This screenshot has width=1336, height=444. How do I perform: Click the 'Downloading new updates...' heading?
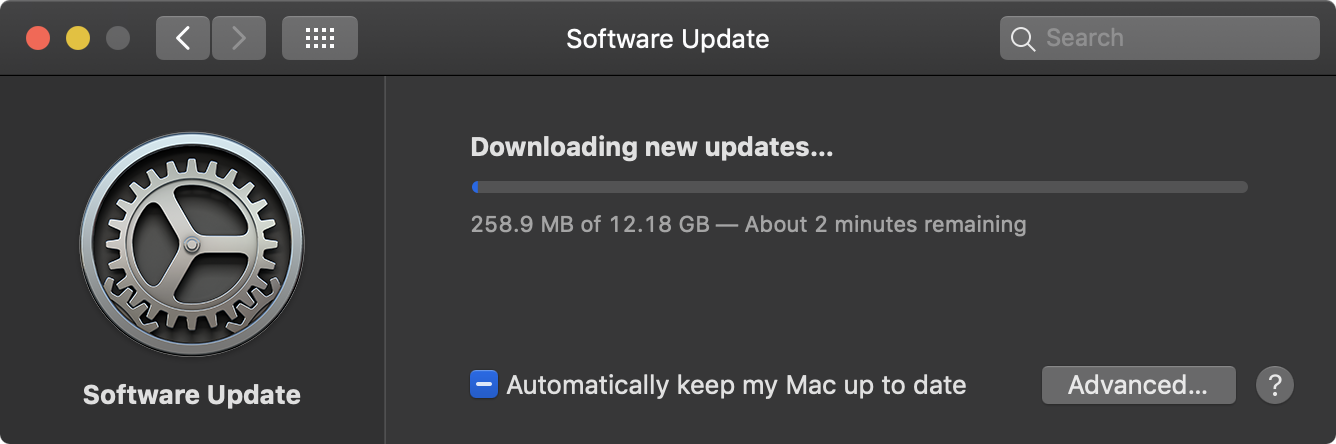tap(652, 147)
